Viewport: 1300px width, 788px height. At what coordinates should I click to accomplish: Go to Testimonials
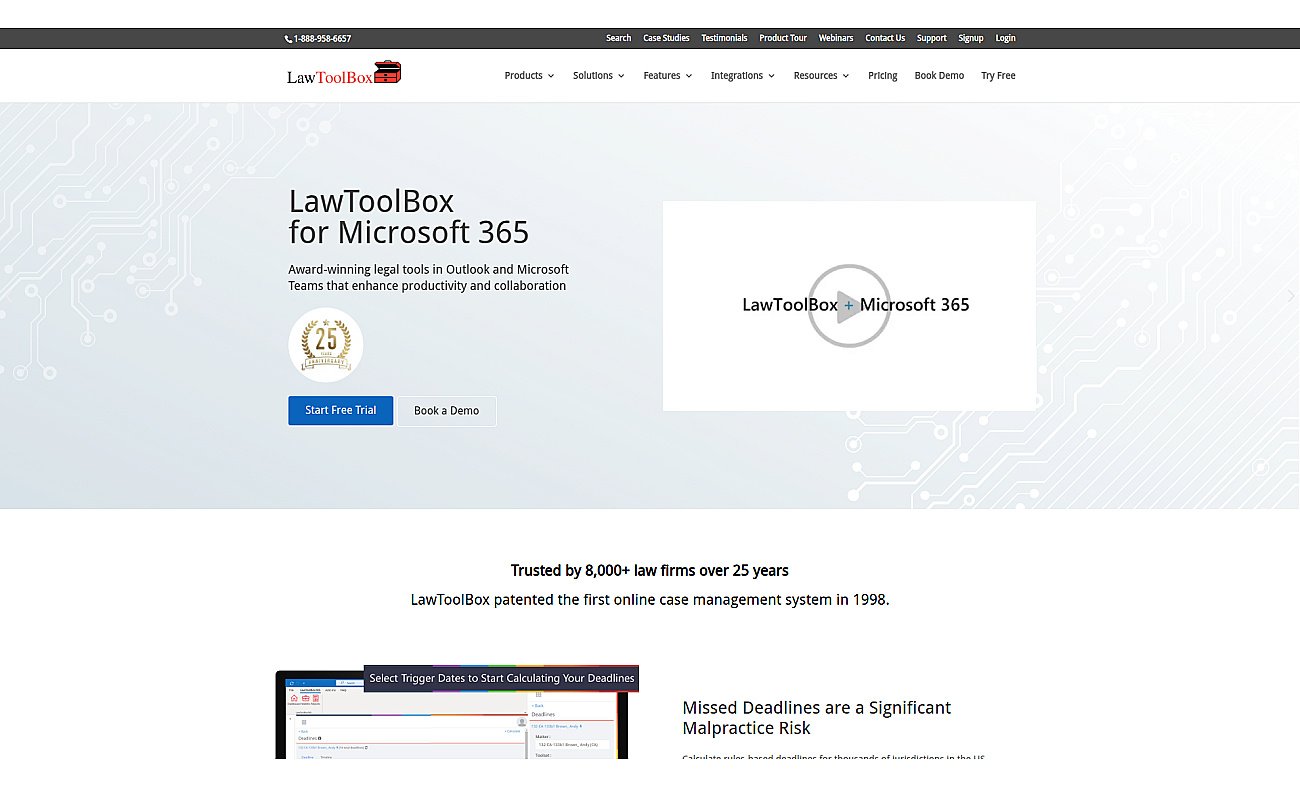coord(724,38)
